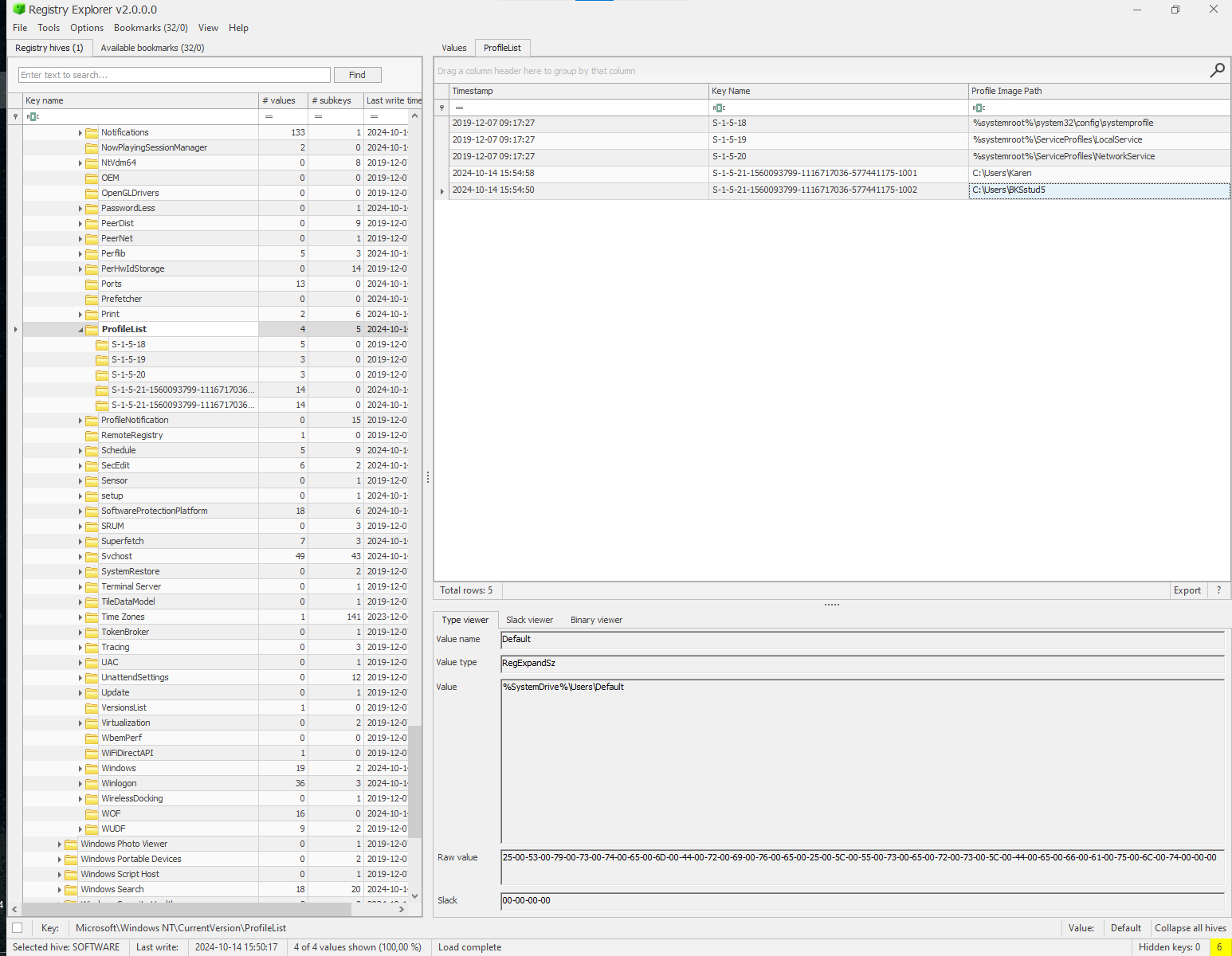Click the S-1-5-18 folder icon in tree
Screen dimensions: 1232x956
[102, 344]
